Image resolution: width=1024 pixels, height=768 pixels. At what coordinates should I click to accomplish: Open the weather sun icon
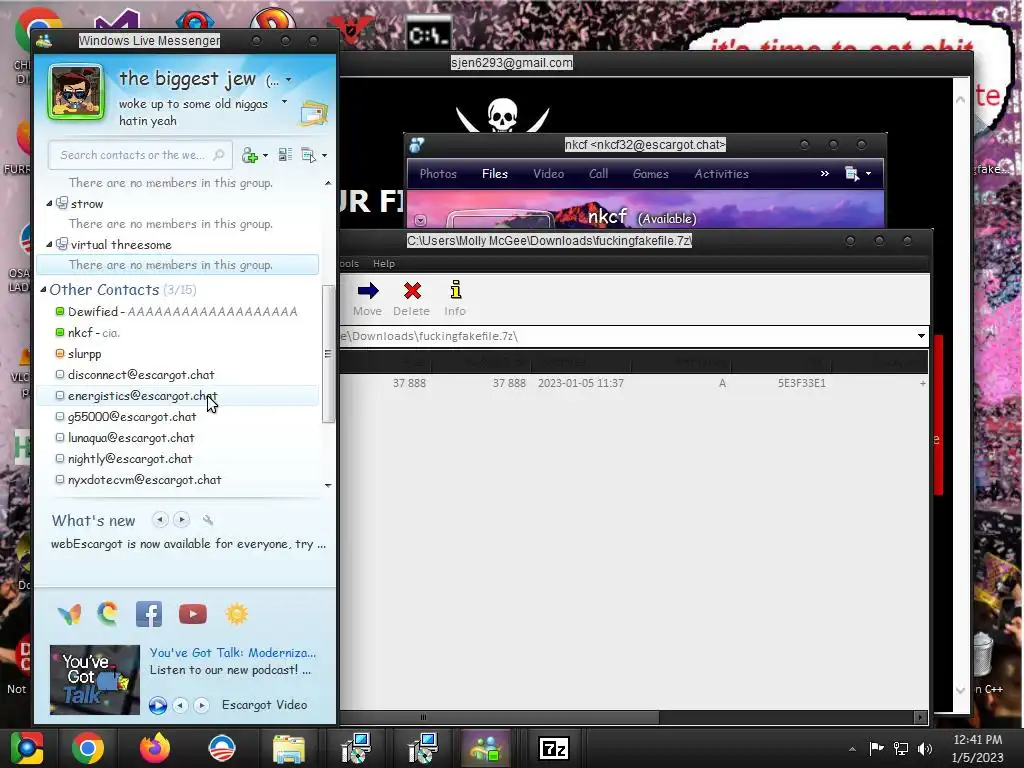[236, 614]
